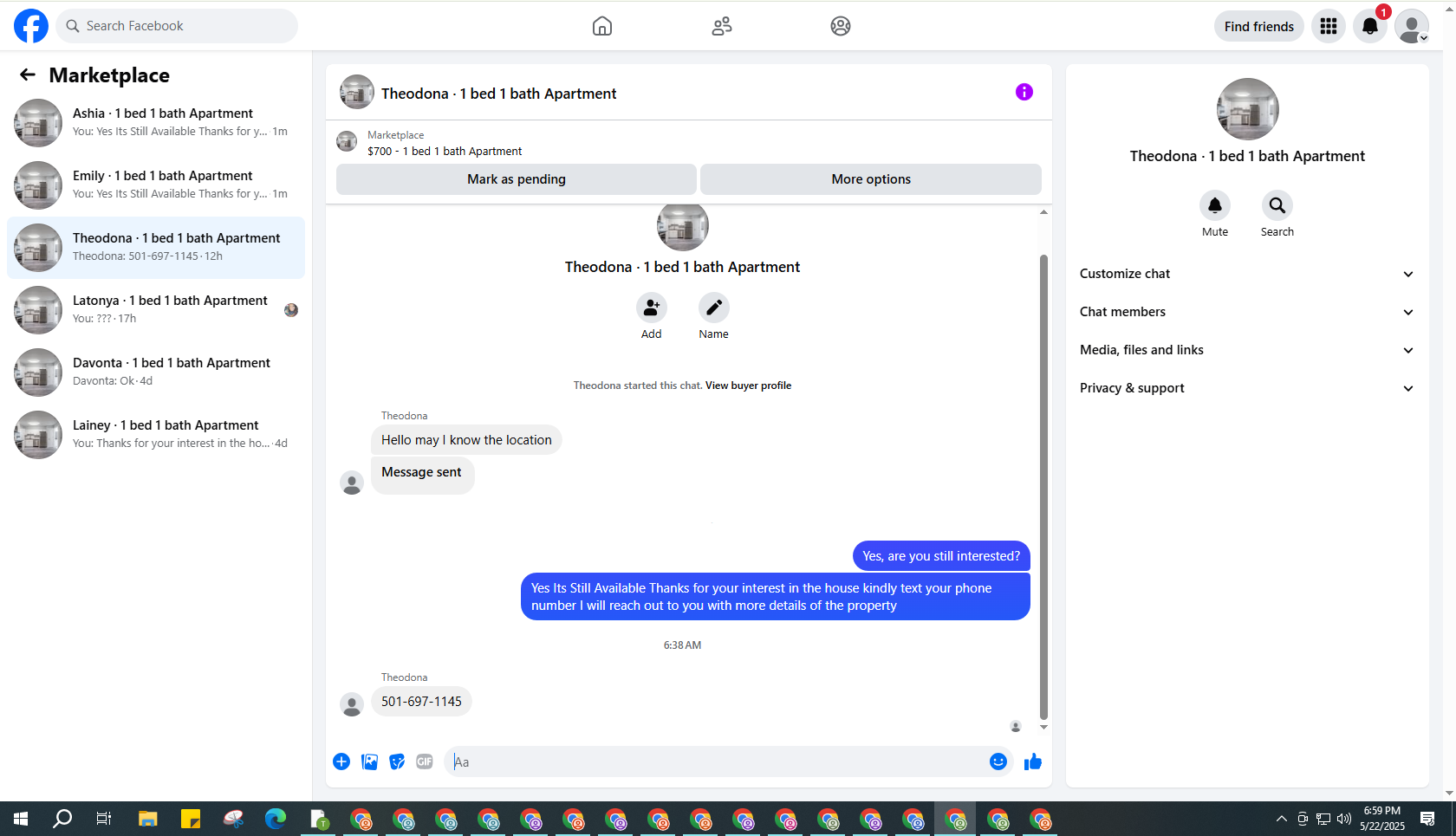Select the Theodona conversation in the list

[x=156, y=248]
